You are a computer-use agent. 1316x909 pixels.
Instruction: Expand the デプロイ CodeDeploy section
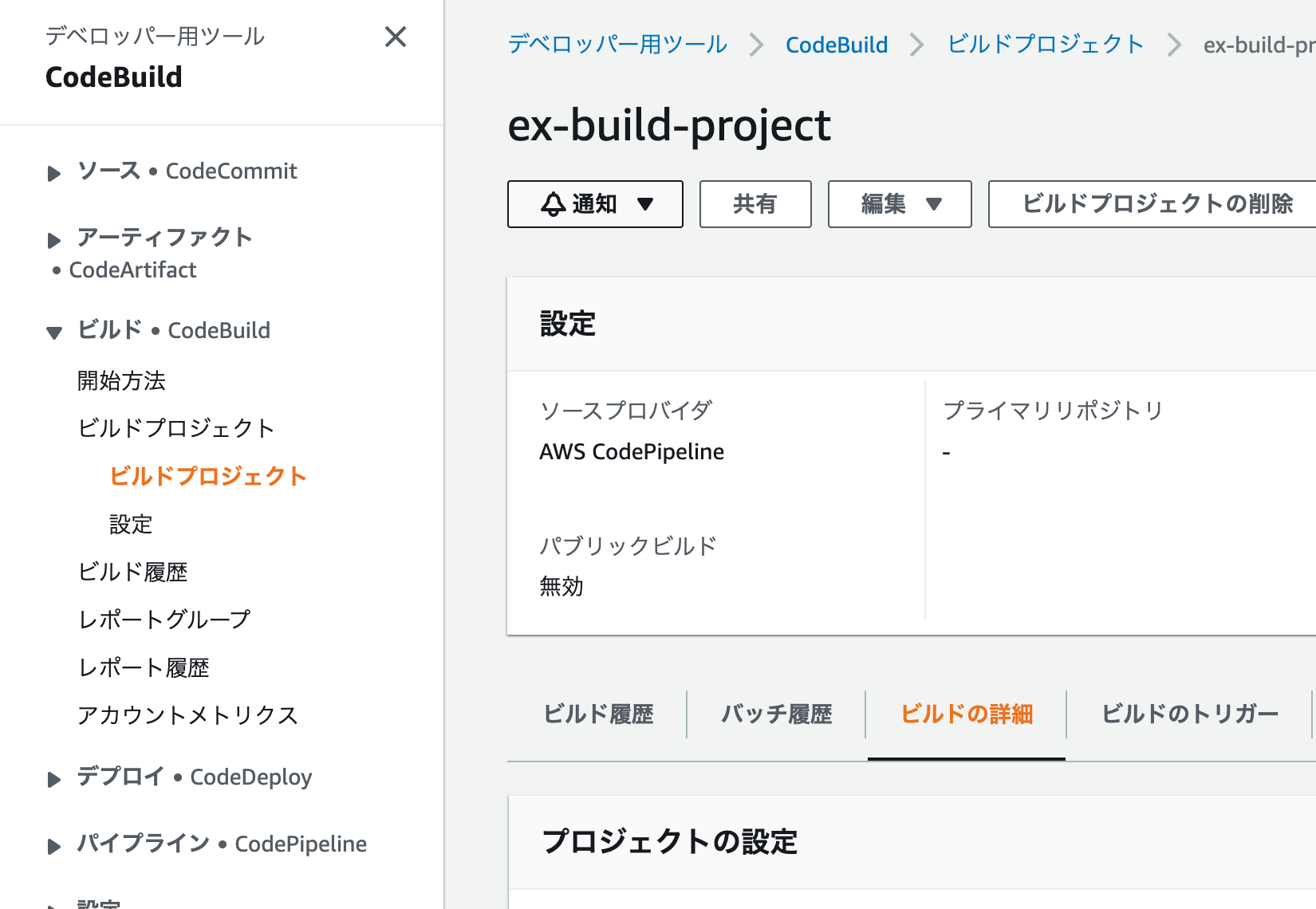click(x=54, y=779)
